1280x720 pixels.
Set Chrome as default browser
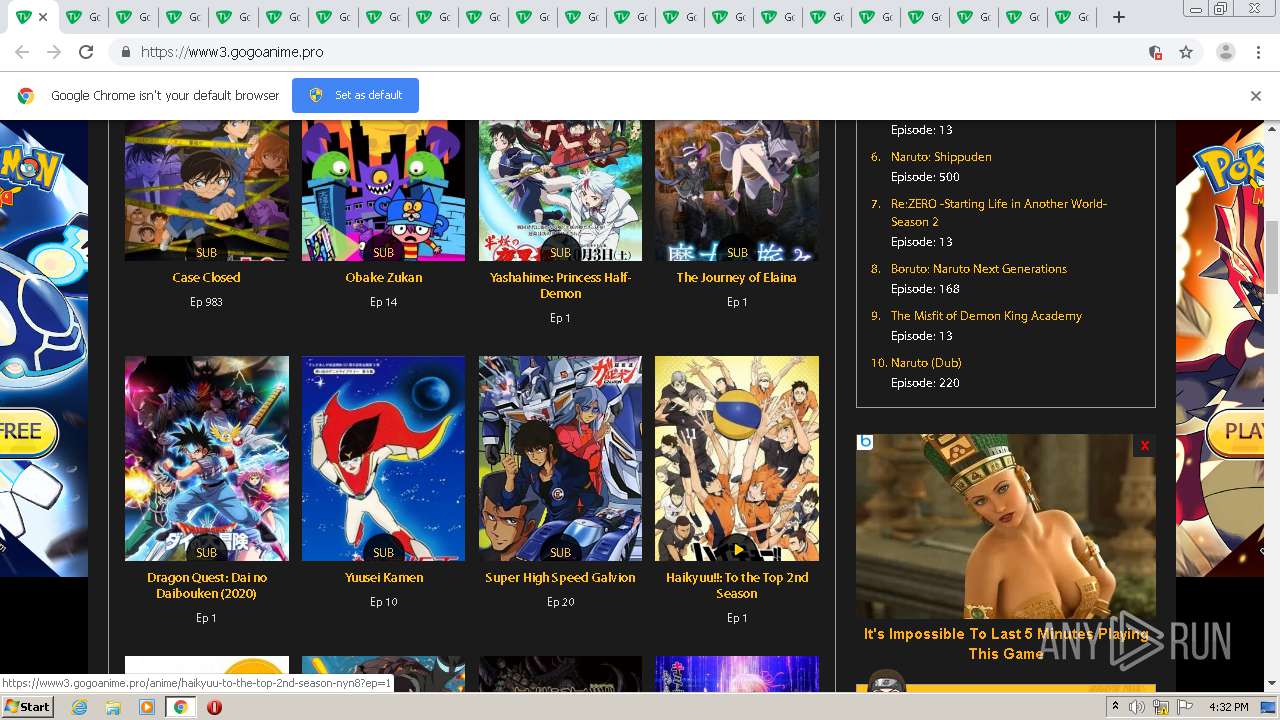tap(355, 95)
